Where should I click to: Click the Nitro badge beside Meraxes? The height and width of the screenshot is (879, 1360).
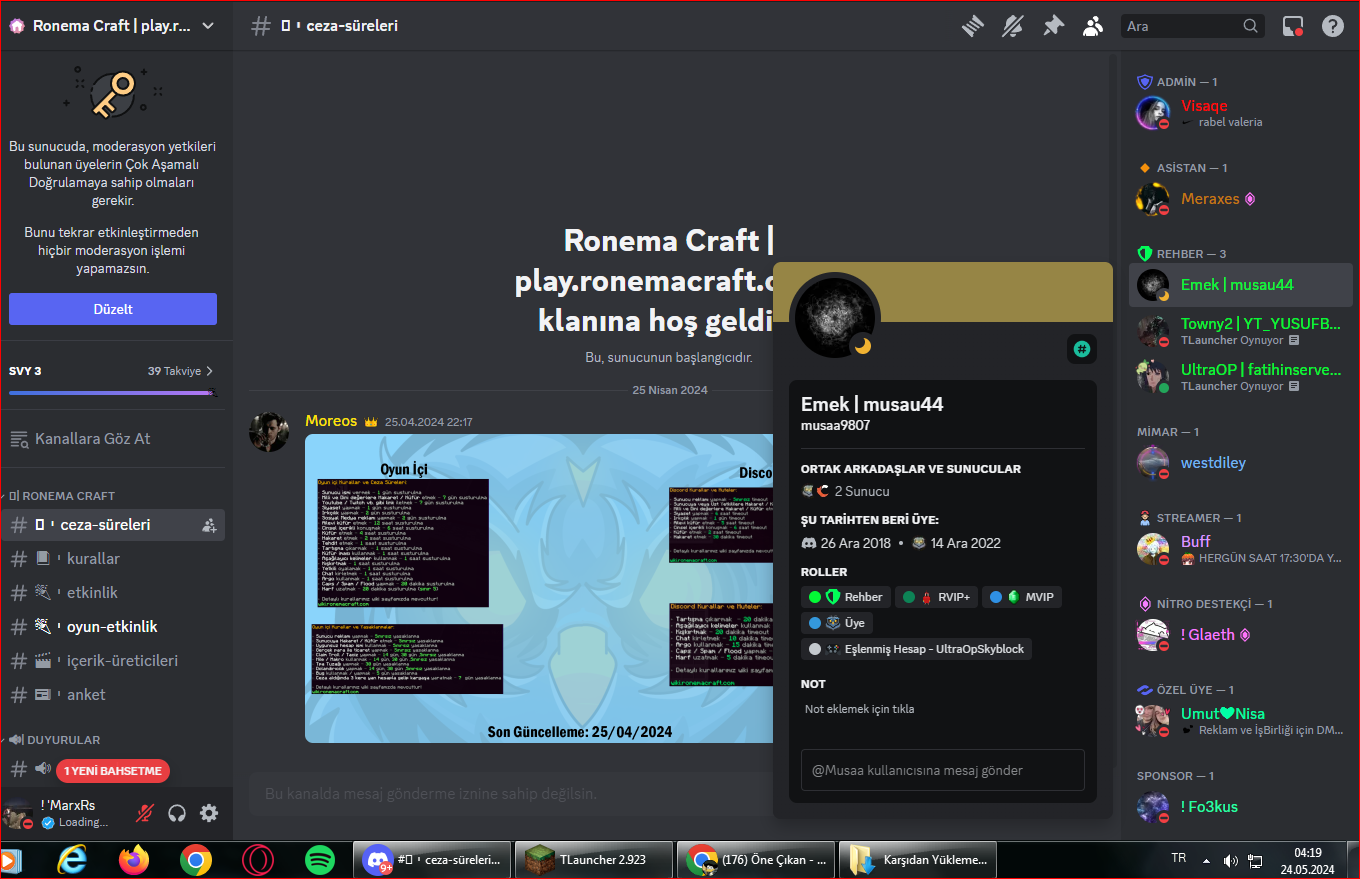coord(1249,199)
